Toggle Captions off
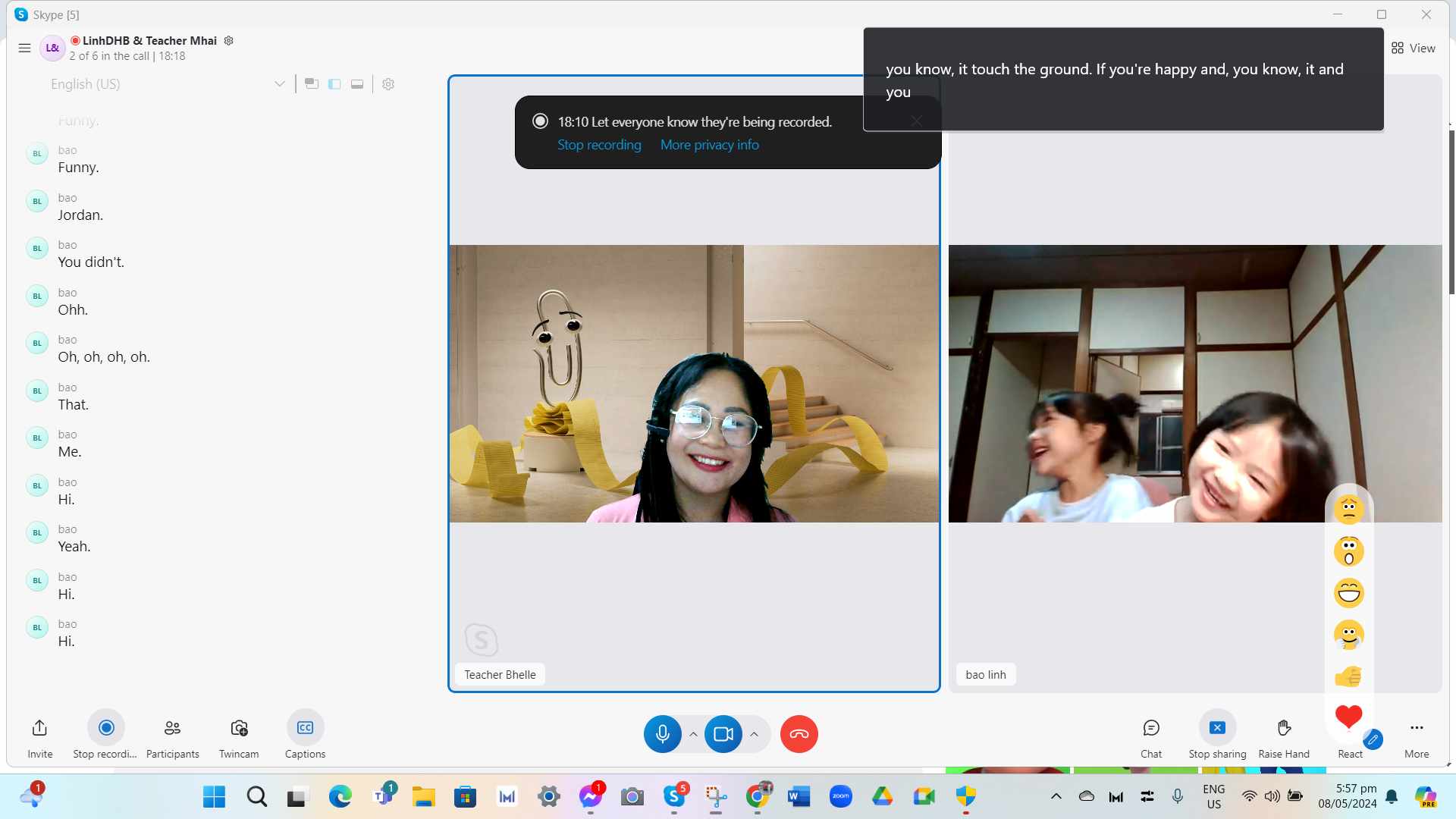The image size is (1456, 819). pyautogui.click(x=305, y=729)
